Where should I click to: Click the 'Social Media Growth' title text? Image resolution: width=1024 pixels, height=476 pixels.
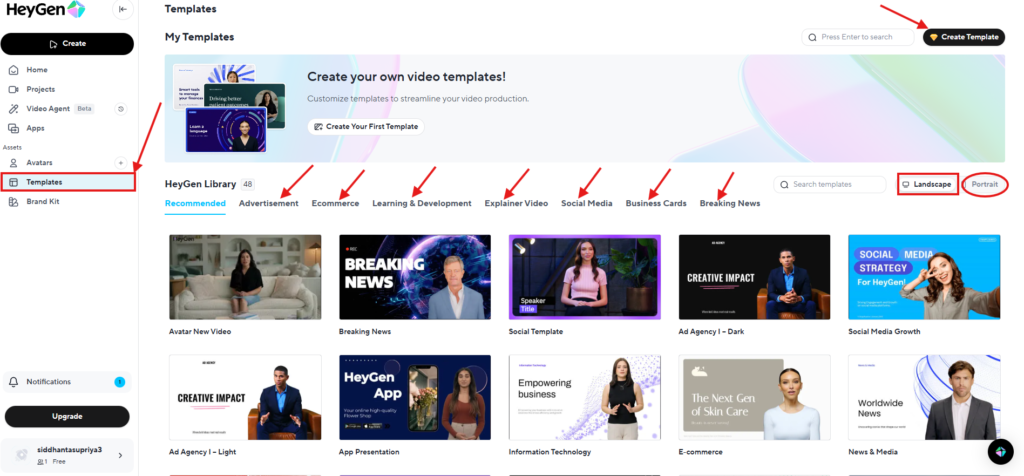pyautogui.click(x=884, y=332)
